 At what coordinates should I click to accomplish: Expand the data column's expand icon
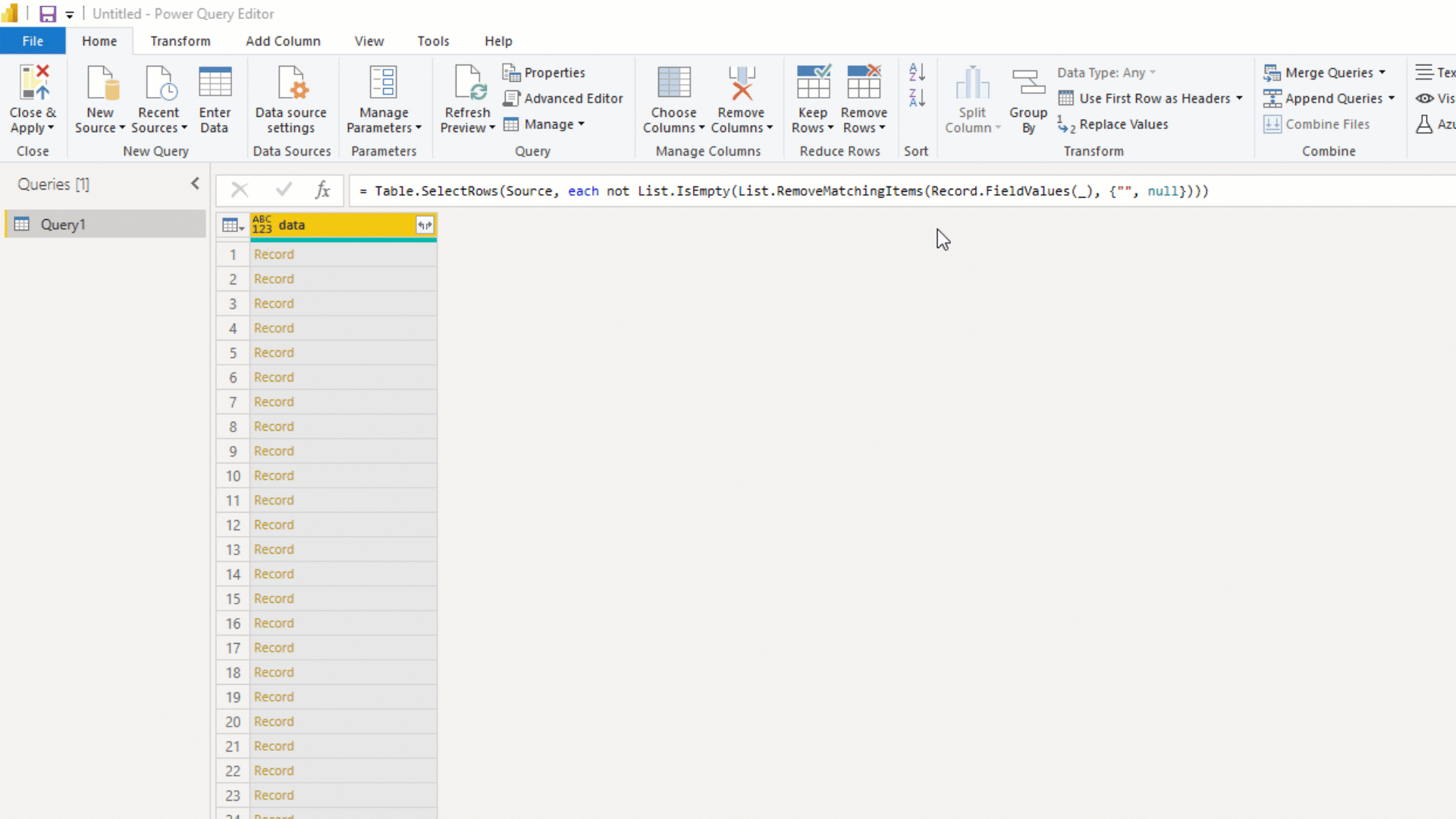point(425,224)
